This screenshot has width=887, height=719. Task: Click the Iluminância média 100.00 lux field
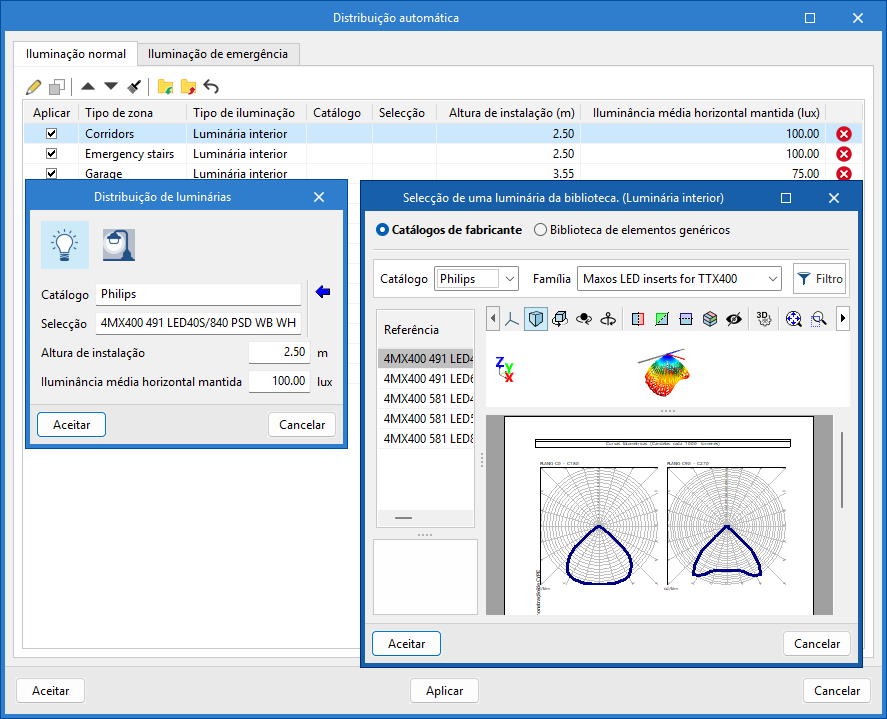[x=279, y=381]
